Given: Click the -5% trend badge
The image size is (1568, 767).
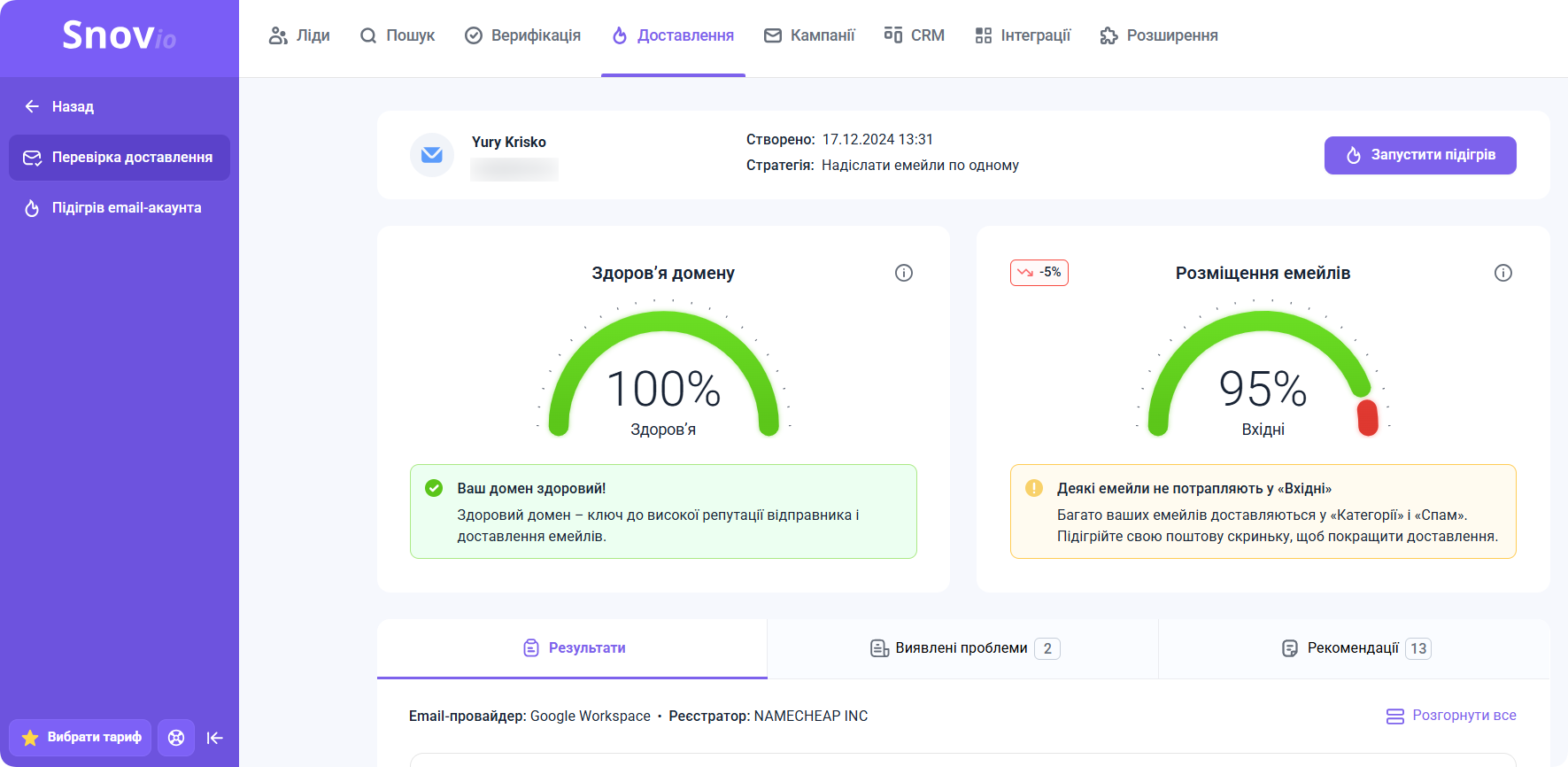Looking at the screenshot, I should point(1039,273).
